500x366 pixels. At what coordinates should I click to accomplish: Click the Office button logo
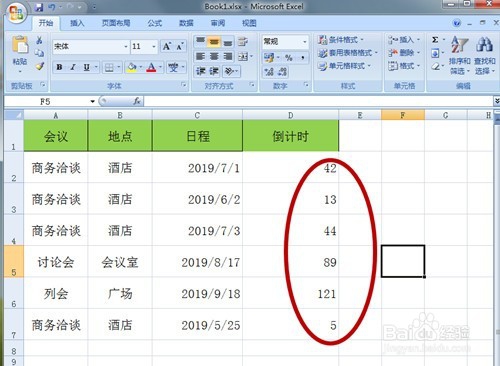pyautogui.click(x=17, y=13)
